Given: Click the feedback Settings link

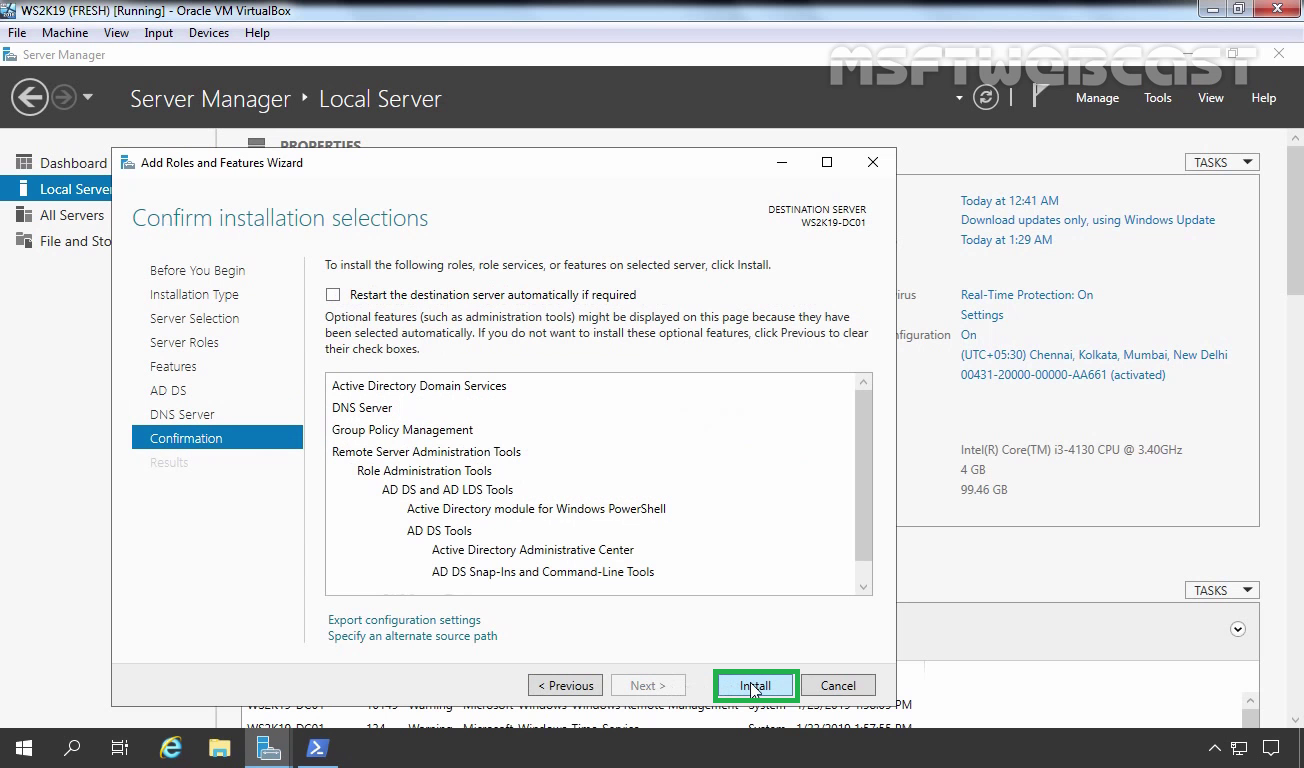Looking at the screenshot, I should tap(982, 315).
